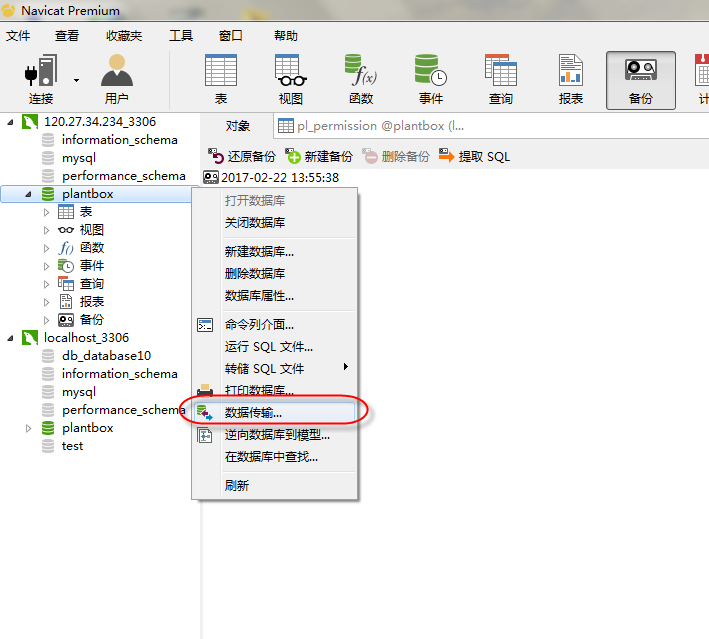The image size is (709, 639).
Task: Expand the 事件 node under plantbox
Action: [x=47, y=266]
